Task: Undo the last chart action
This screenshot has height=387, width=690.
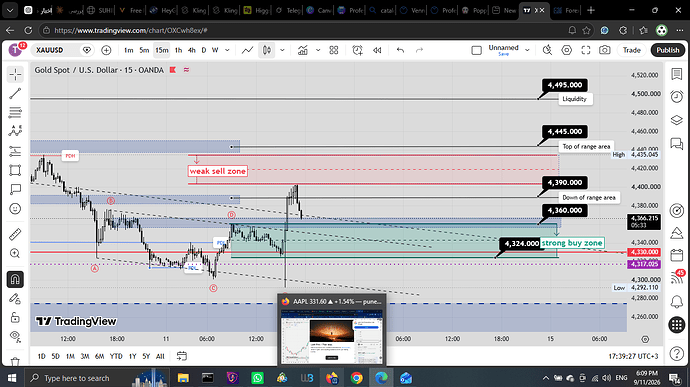Action: point(400,50)
